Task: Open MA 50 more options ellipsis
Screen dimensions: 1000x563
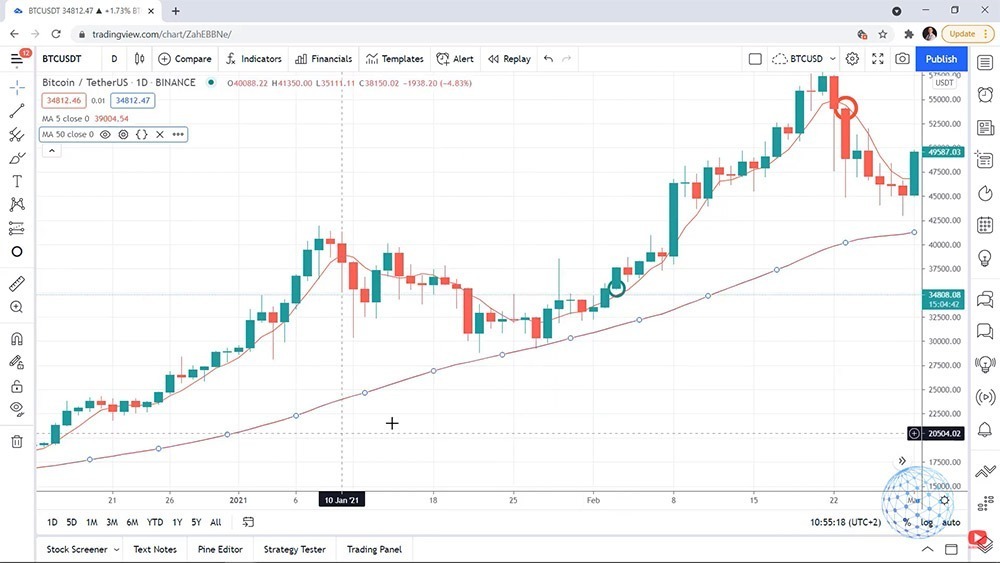Action: coord(178,135)
